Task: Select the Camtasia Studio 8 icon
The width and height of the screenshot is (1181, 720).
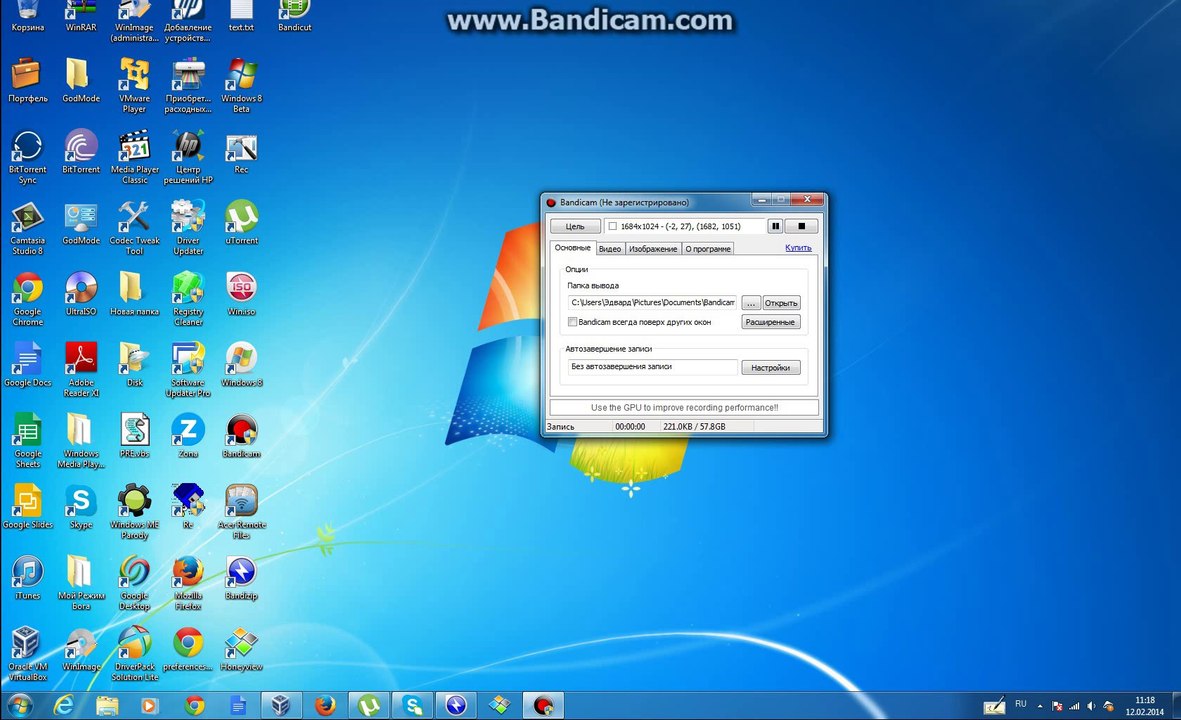Action: coord(27,227)
